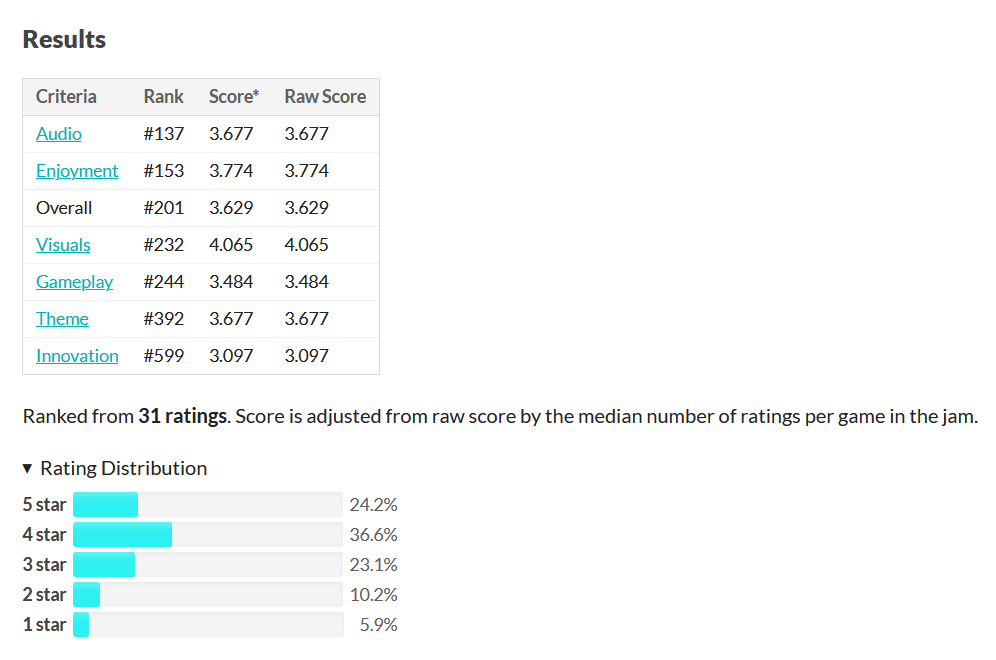996x660 pixels.
Task: Open the Audio criteria link
Action: pyautogui.click(x=58, y=134)
